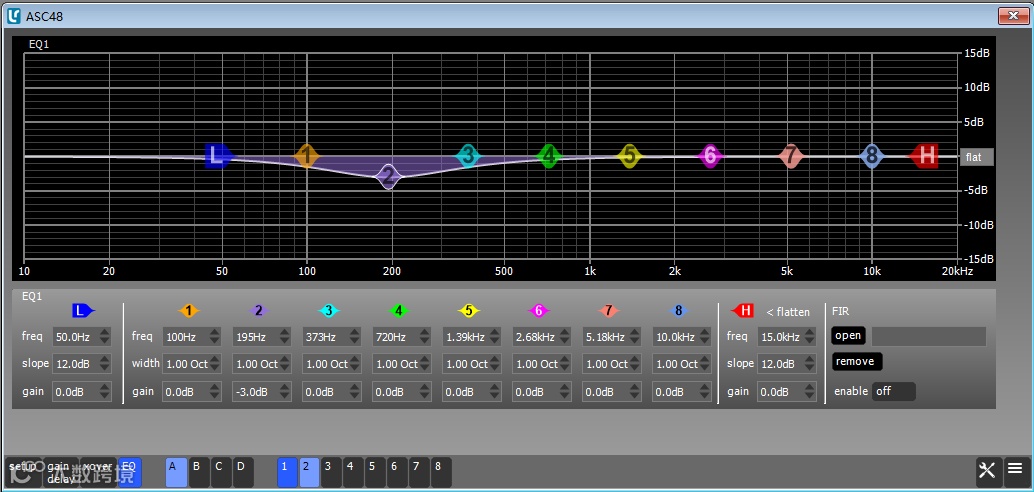Click the flat button beside graph
Screen dimensions: 1034x492
(x=976, y=157)
